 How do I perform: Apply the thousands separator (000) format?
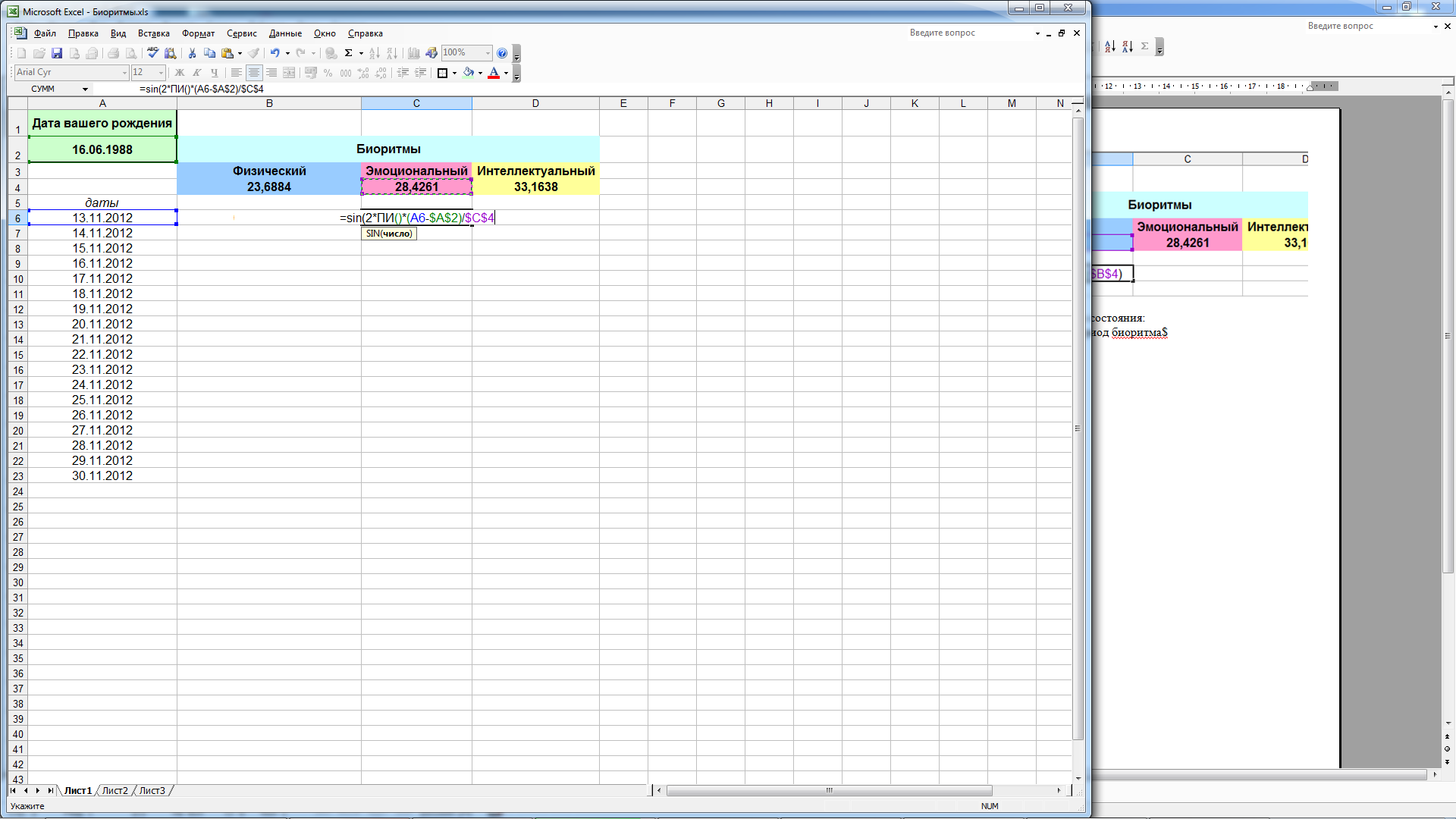pos(346,73)
